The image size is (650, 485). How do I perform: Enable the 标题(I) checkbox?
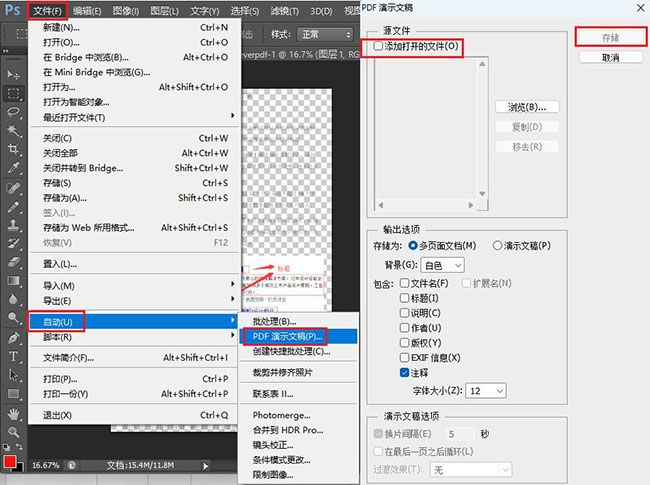pyautogui.click(x=405, y=298)
